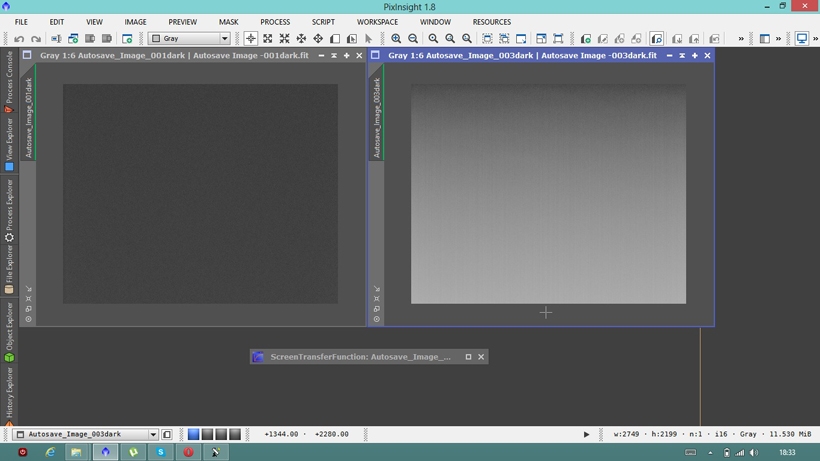Open the Process Explorer side panel

(x=9, y=210)
